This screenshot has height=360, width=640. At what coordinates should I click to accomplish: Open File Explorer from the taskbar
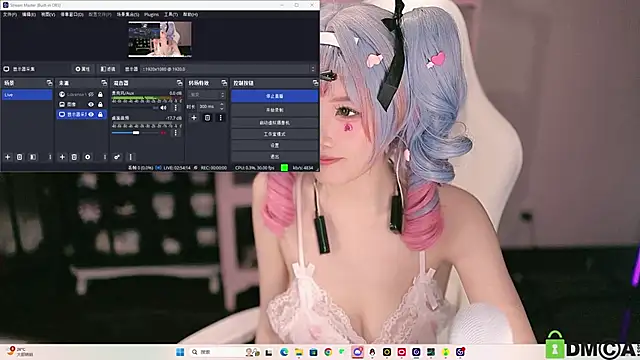(x=299, y=352)
